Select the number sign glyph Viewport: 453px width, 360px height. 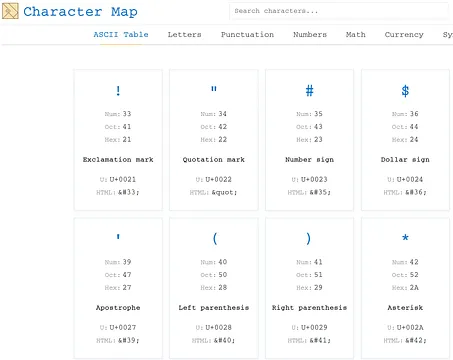(309, 91)
